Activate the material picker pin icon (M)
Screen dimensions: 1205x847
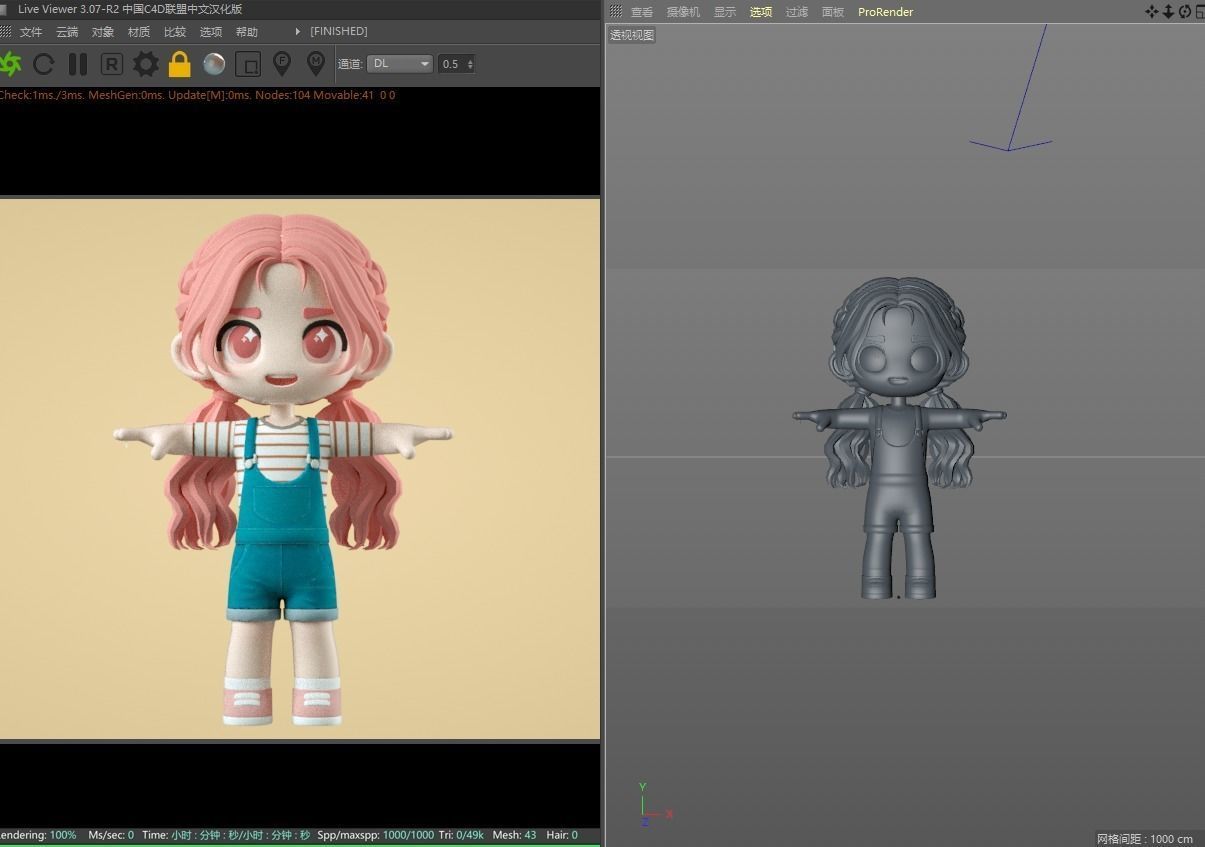316,65
